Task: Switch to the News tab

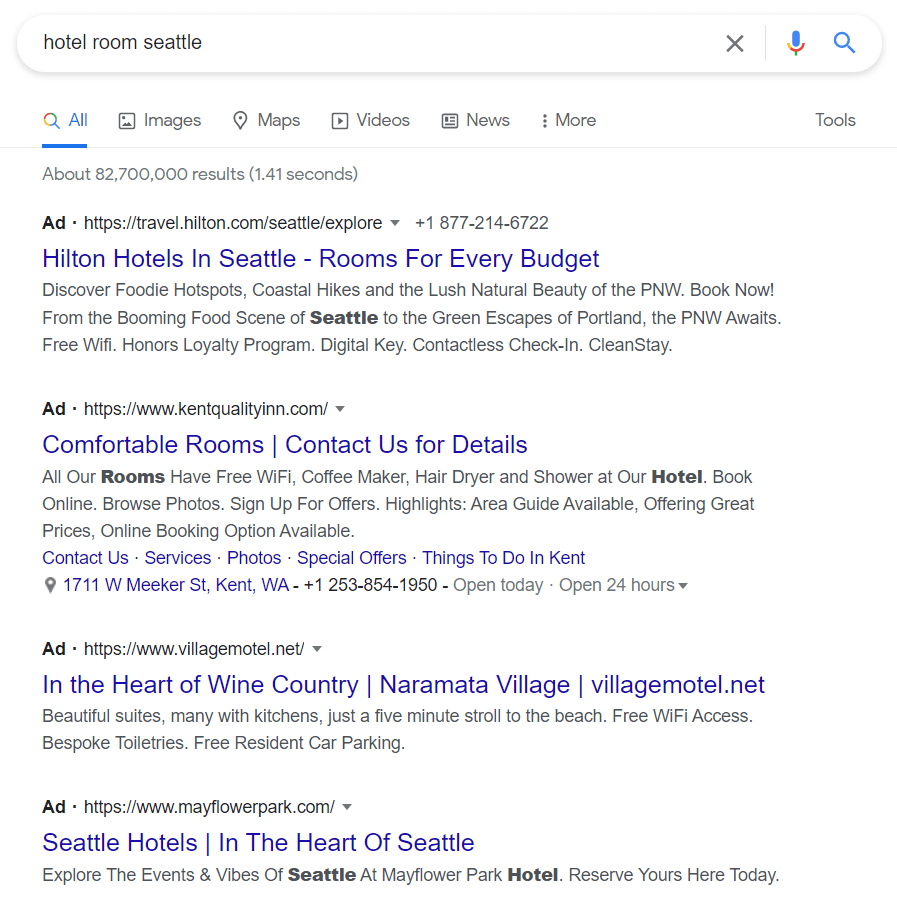Action: tap(476, 120)
